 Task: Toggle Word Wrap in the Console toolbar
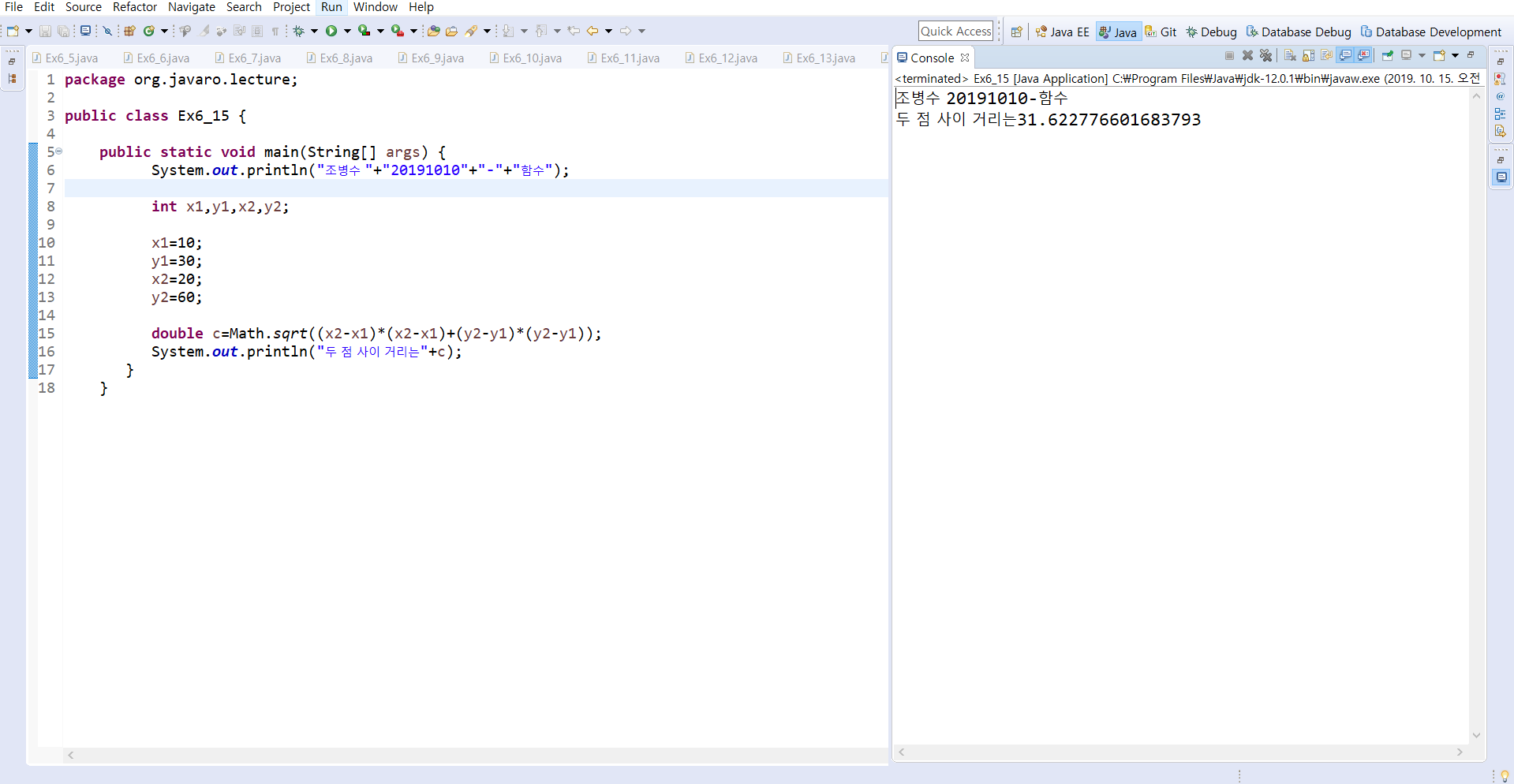(1326, 55)
